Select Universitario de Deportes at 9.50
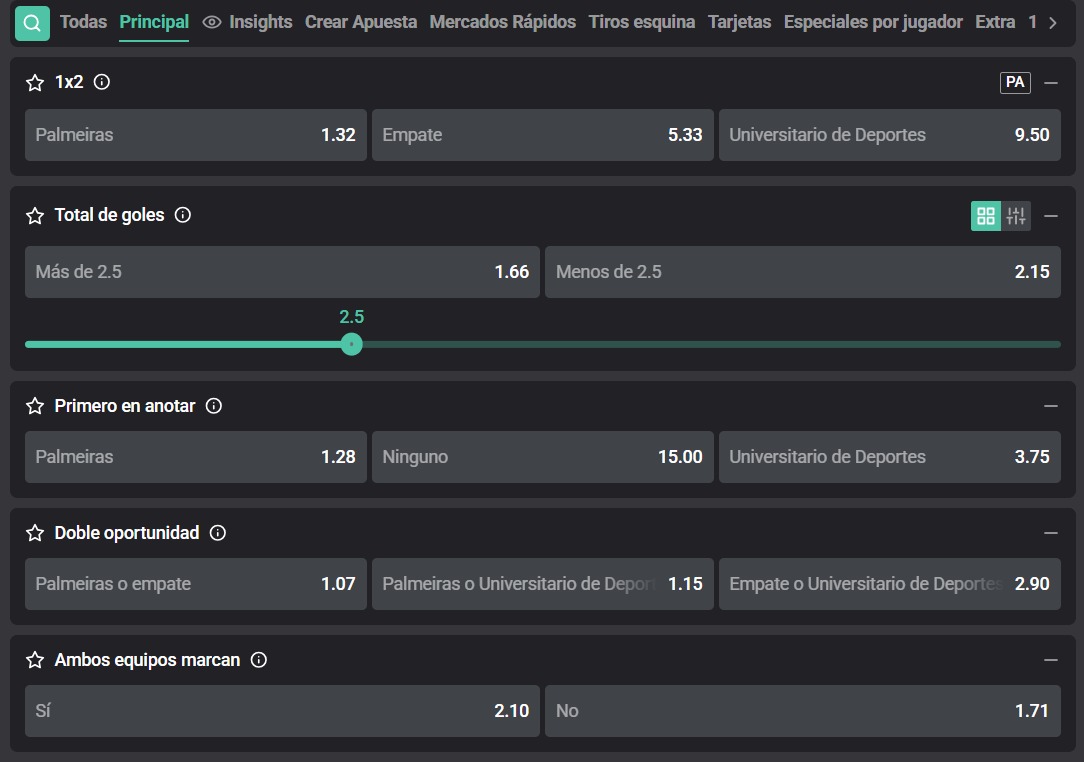 (890, 135)
